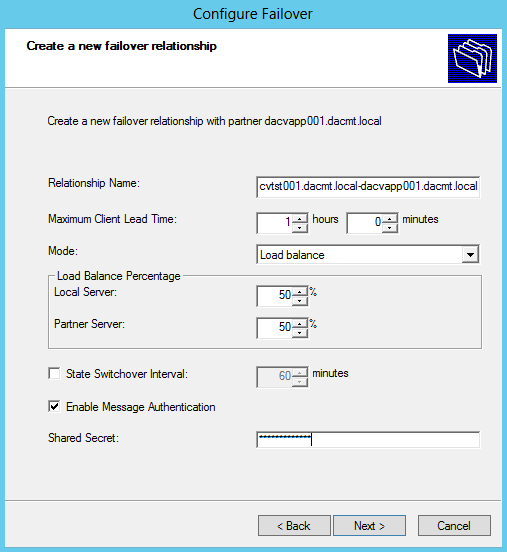Decrease Maximum Client Lead Time minutes
Image resolution: width=507 pixels, height=552 pixels.
tap(389, 228)
